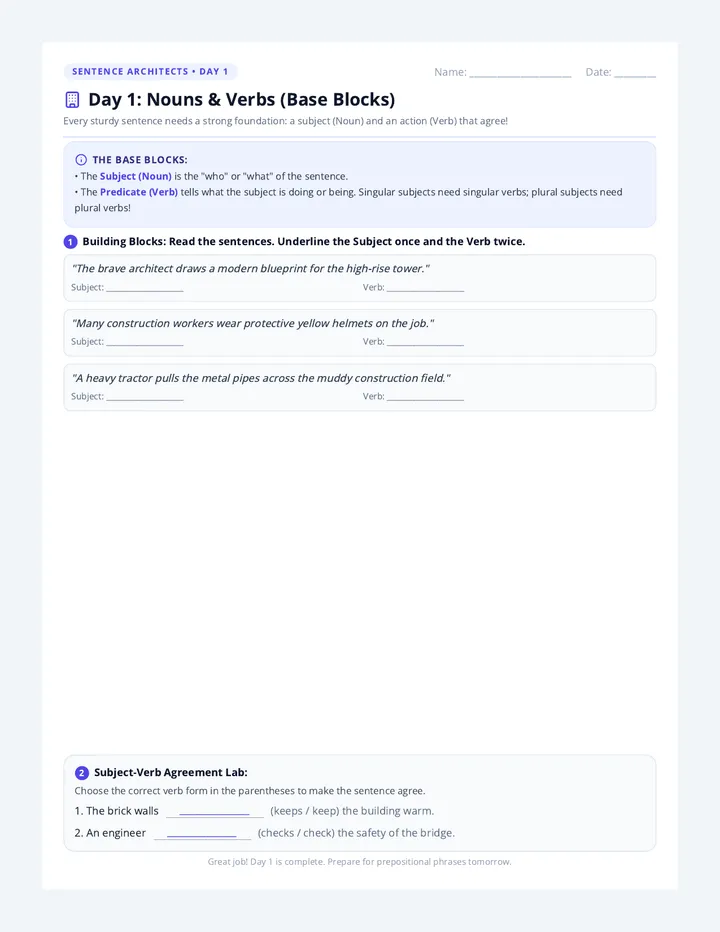Click the Subject blank for construction workers sentence
The width and height of the screenshot is (720, 932).
click(145, 342)
